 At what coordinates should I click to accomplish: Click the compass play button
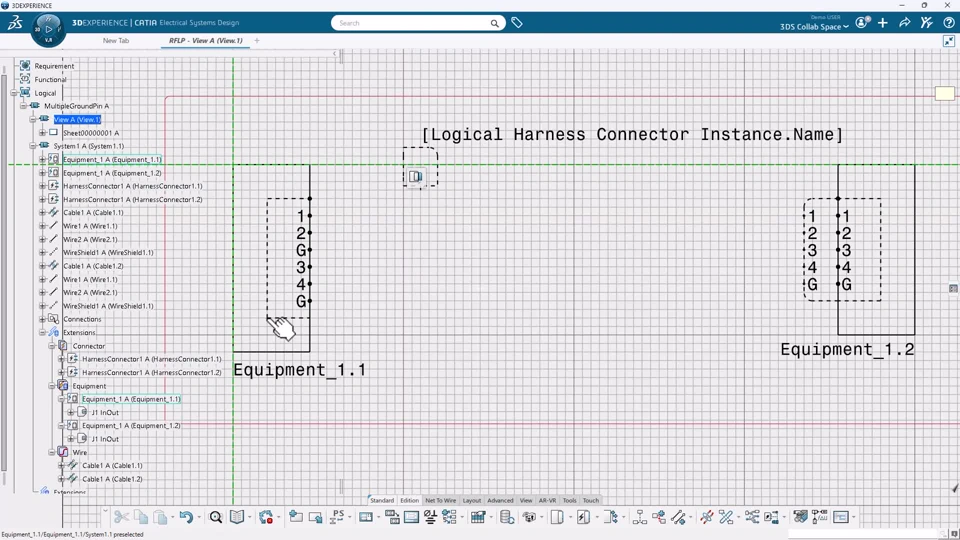pos(48,29)
